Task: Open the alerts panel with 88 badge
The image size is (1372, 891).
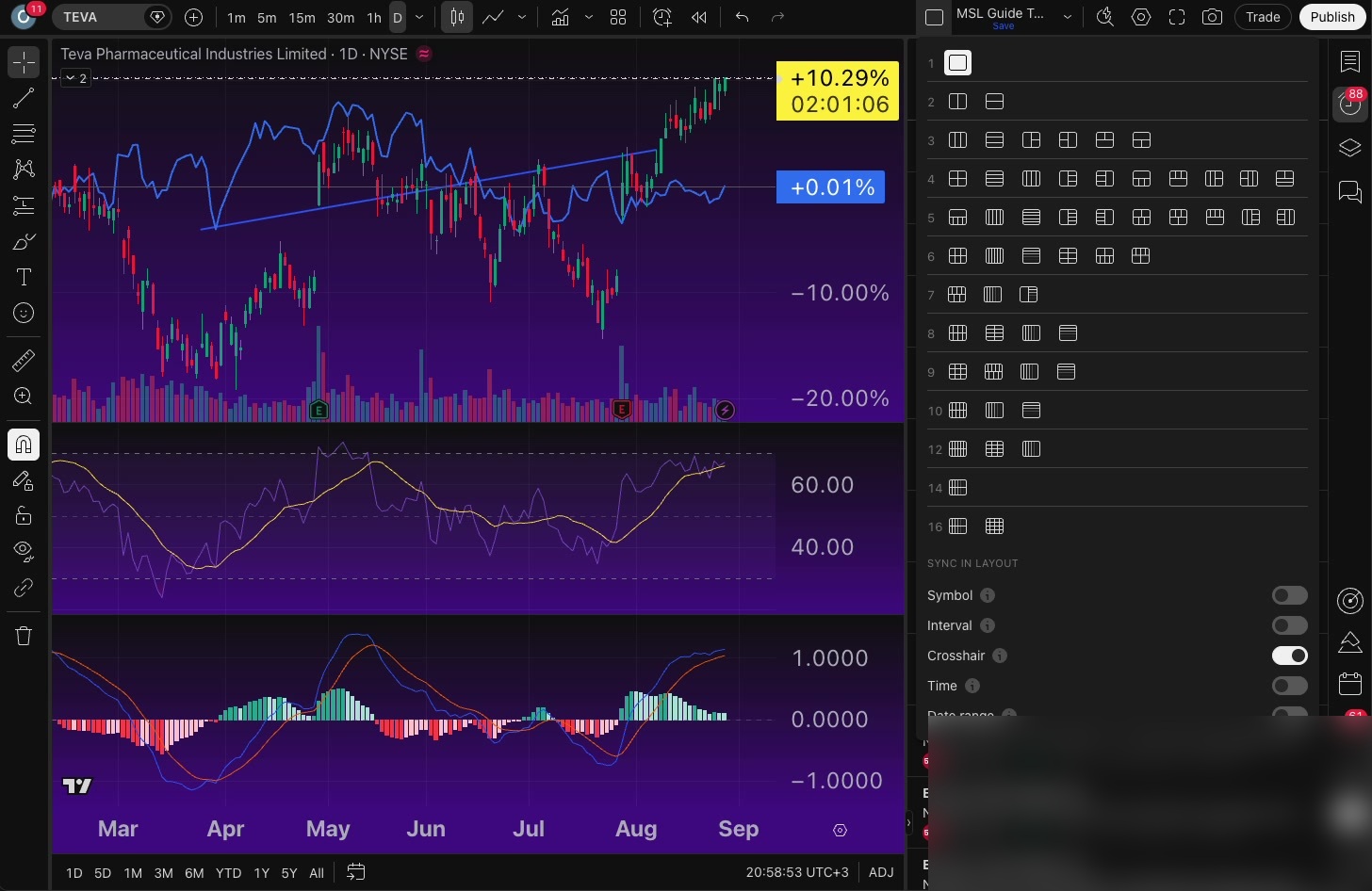Action: (1350, 105)
